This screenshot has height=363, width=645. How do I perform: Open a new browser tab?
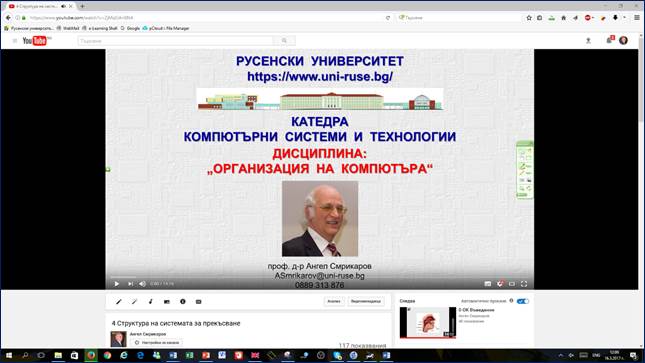pyautogui.click(x=82, y=6)
